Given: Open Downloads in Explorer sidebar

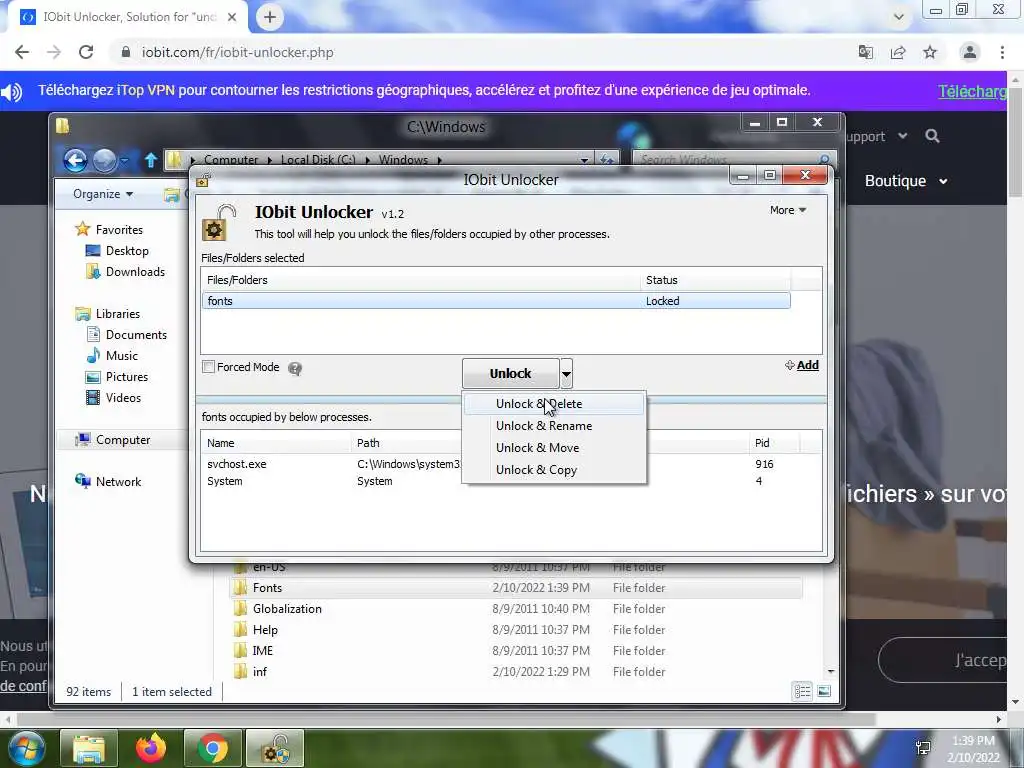Looking at the screenshot, I should click(135, 272).
